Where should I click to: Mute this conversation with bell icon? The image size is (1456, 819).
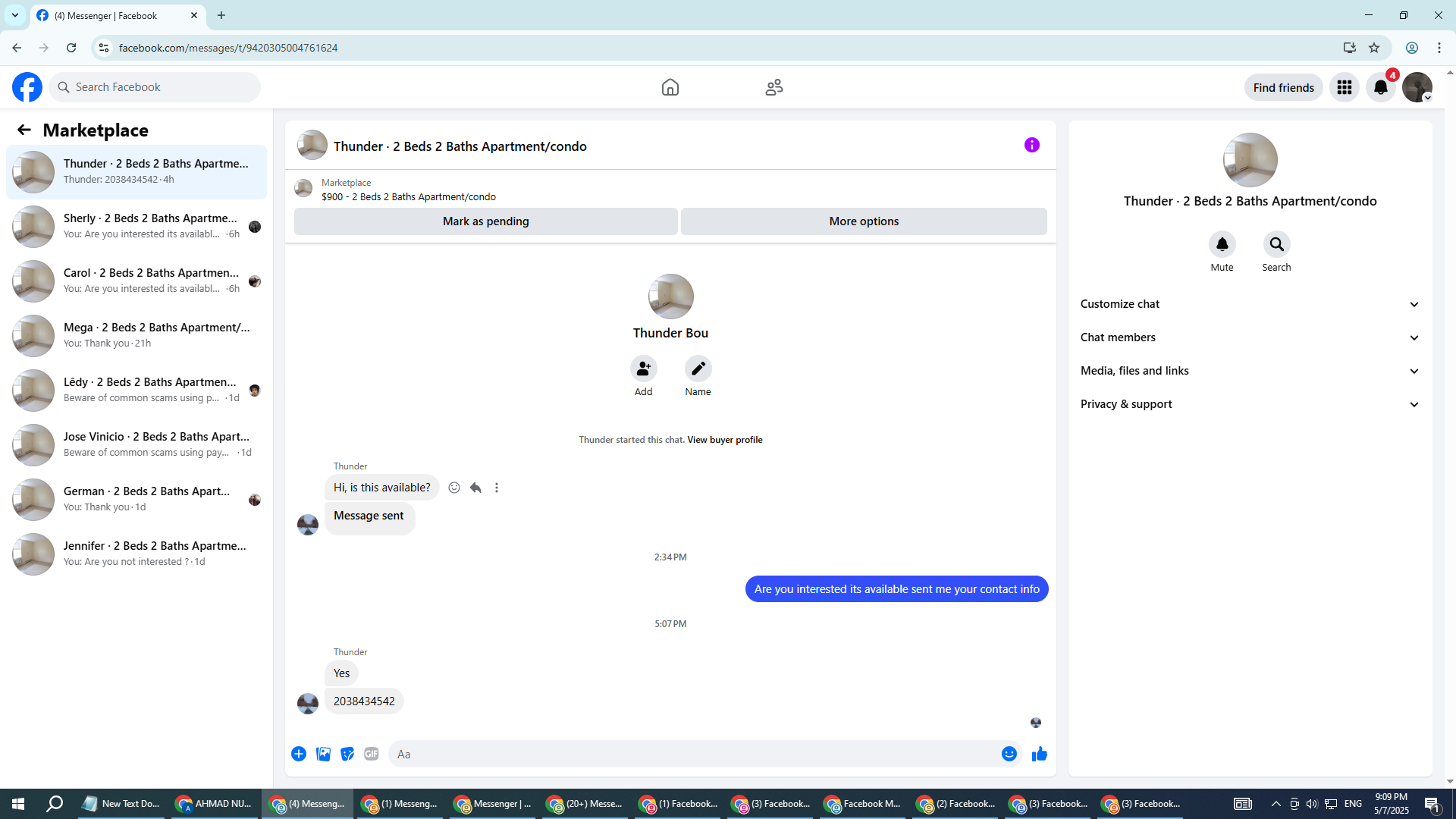click(1222, 244)
